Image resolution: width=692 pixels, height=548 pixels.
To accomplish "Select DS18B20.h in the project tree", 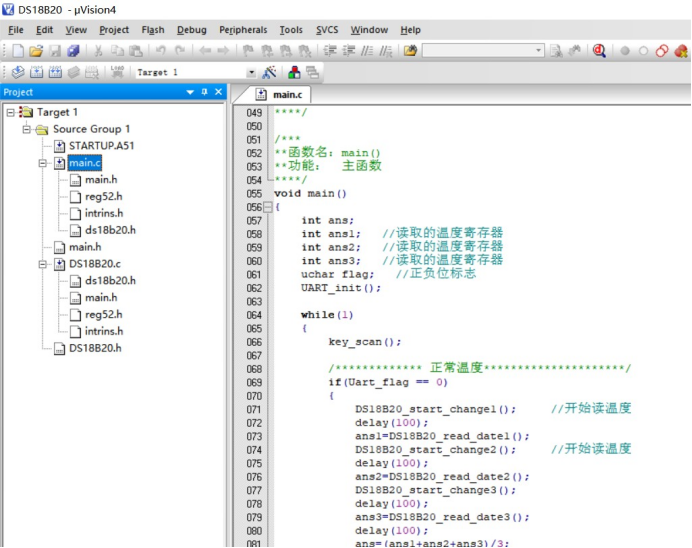I will pos(95,348).
